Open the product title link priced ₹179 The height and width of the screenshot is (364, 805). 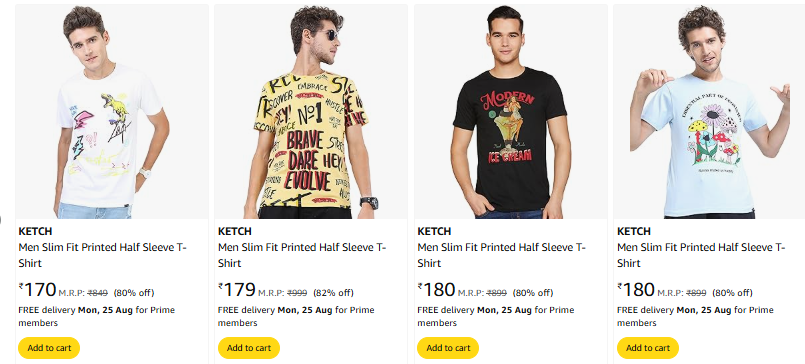click(302, 255)
